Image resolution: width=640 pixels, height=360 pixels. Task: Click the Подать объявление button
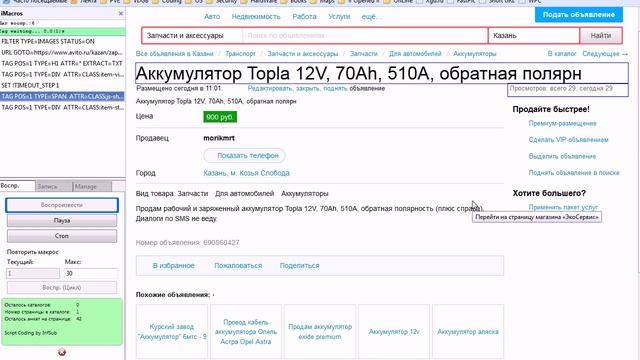[x=579, y=14]
